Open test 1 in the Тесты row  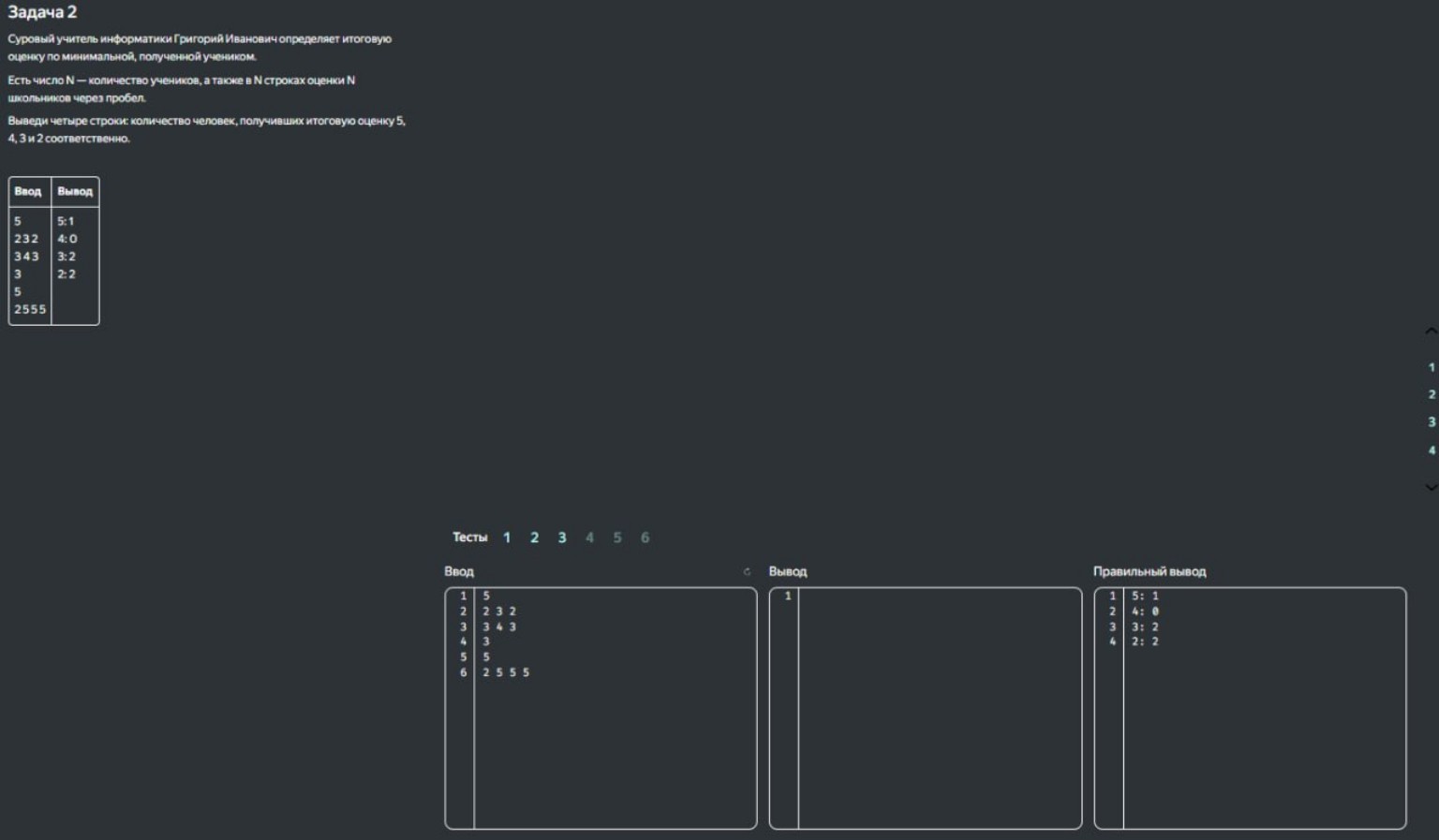(x=507, y=538)
